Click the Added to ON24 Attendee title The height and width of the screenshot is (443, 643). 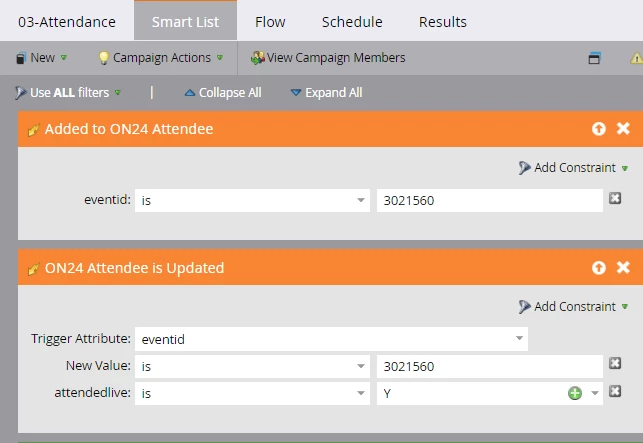click(129, 129)
